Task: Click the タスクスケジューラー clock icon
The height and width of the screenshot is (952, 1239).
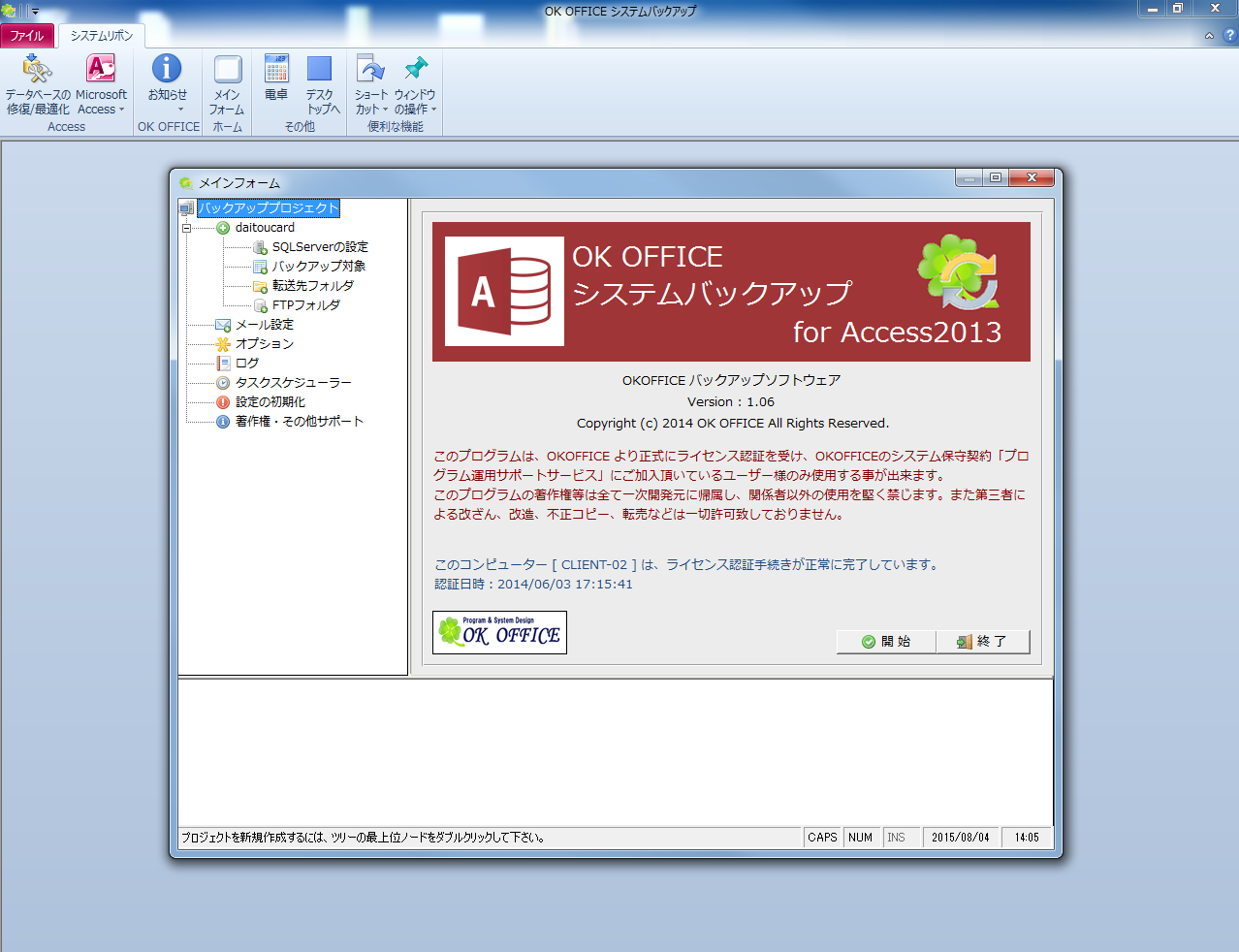Action: [223, 383]
